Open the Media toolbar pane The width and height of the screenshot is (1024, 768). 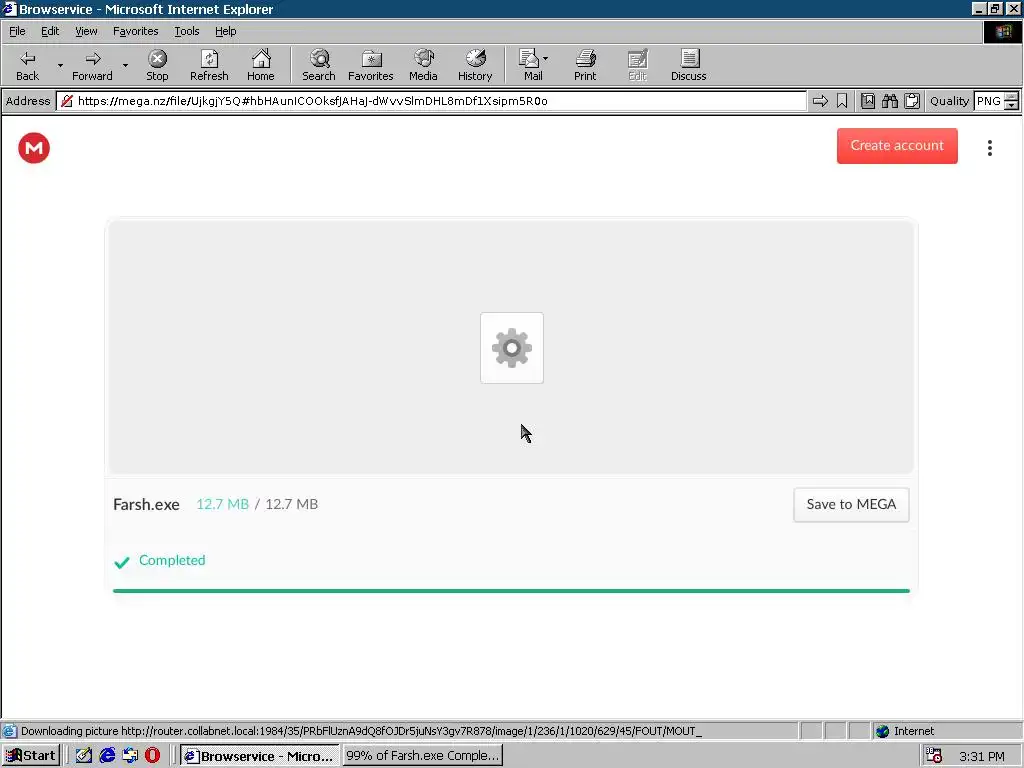(423, 65)
